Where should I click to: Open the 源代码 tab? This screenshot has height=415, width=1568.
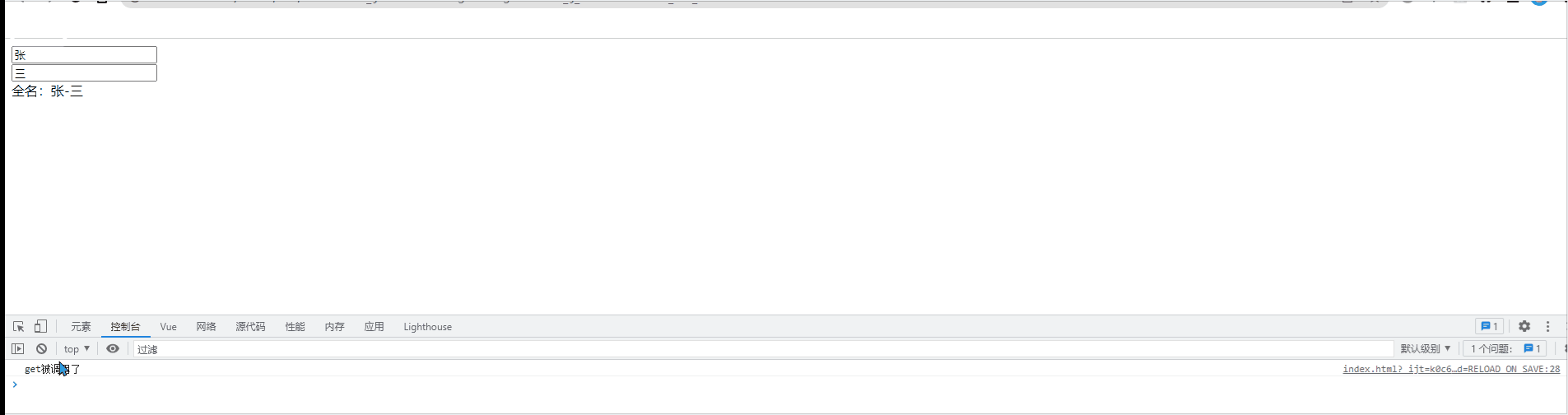(250, 327)
